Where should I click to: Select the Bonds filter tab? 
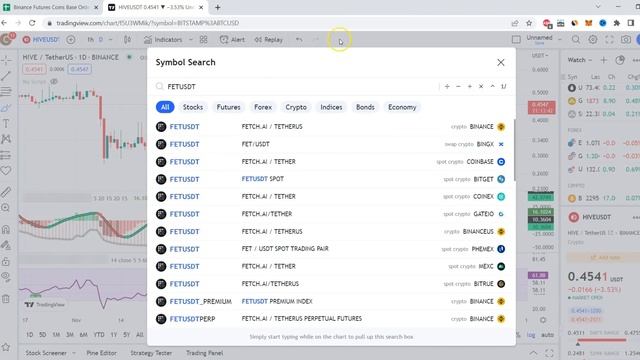coord(365,107)
